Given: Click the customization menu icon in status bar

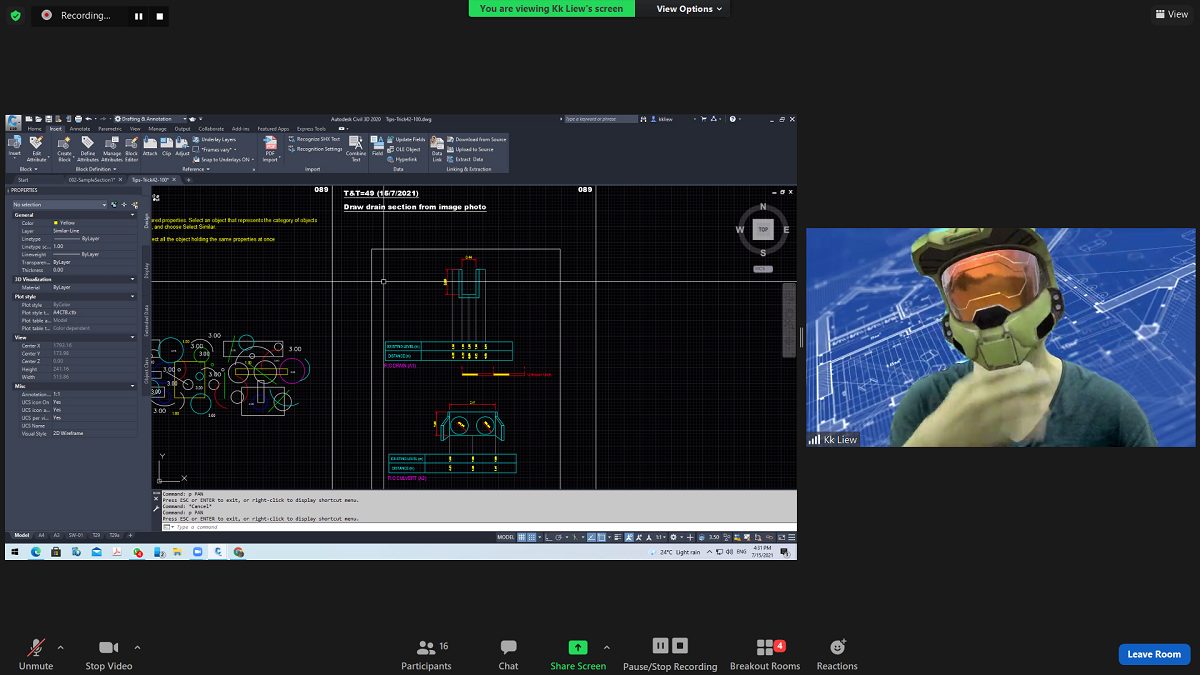Looking at the screenshot, I should [x=791, y=537].
